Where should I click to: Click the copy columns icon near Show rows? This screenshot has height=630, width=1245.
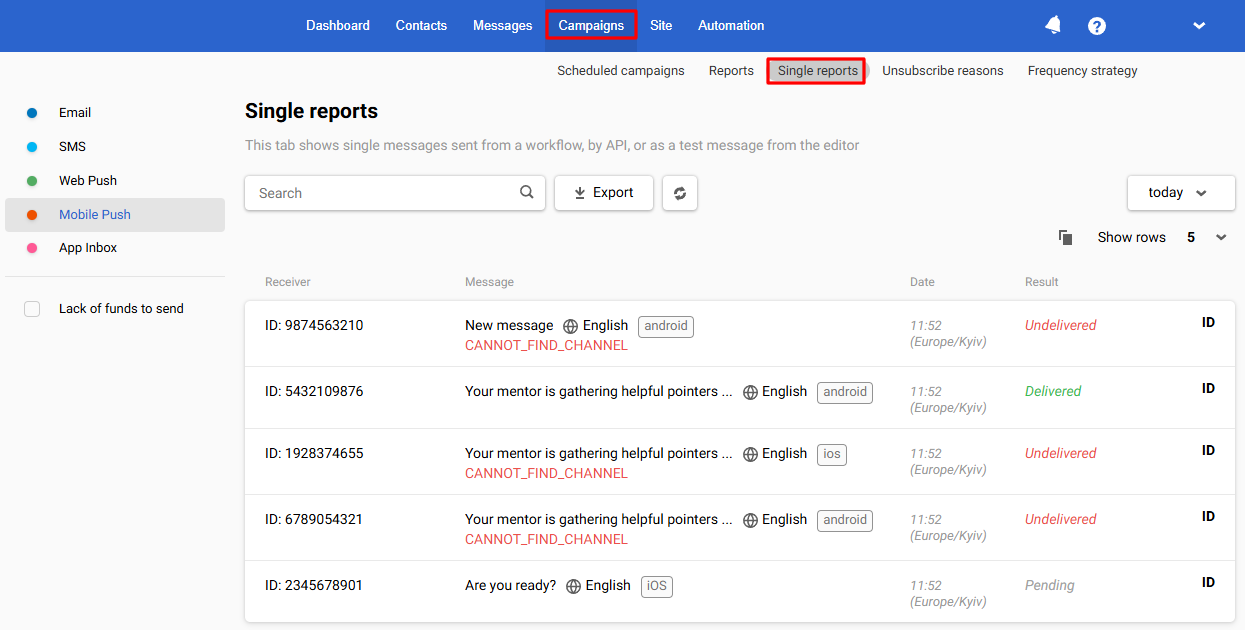coord(1066,238)
